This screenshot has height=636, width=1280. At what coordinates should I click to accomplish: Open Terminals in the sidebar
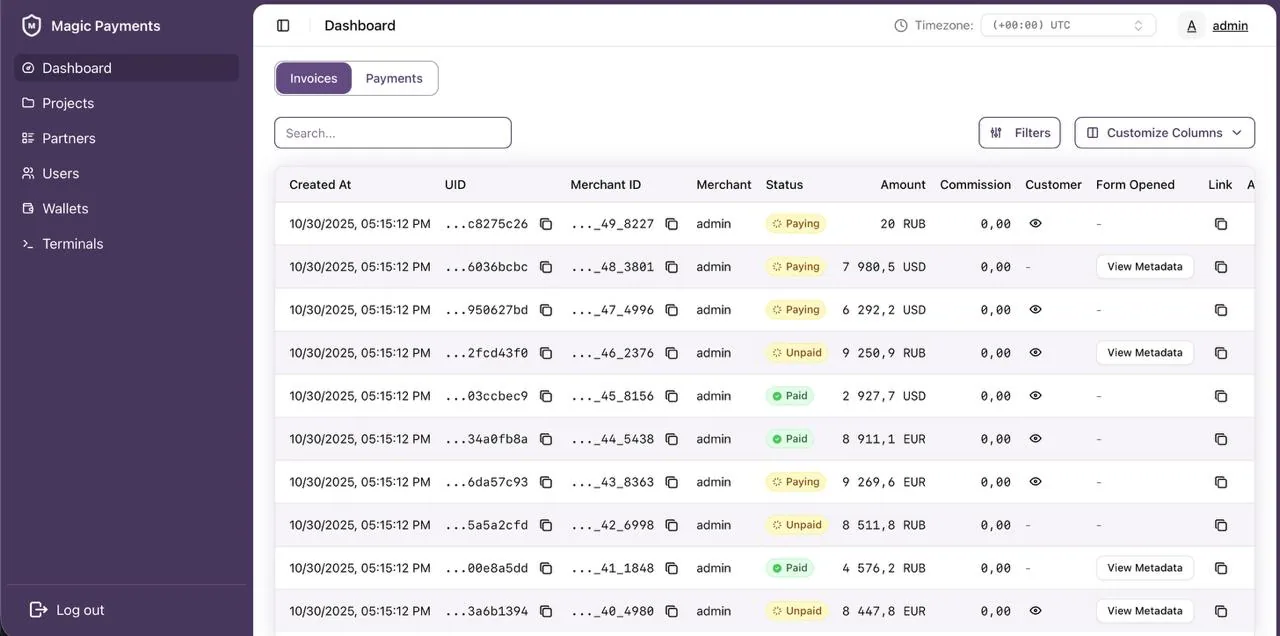[x=126, y=244]
